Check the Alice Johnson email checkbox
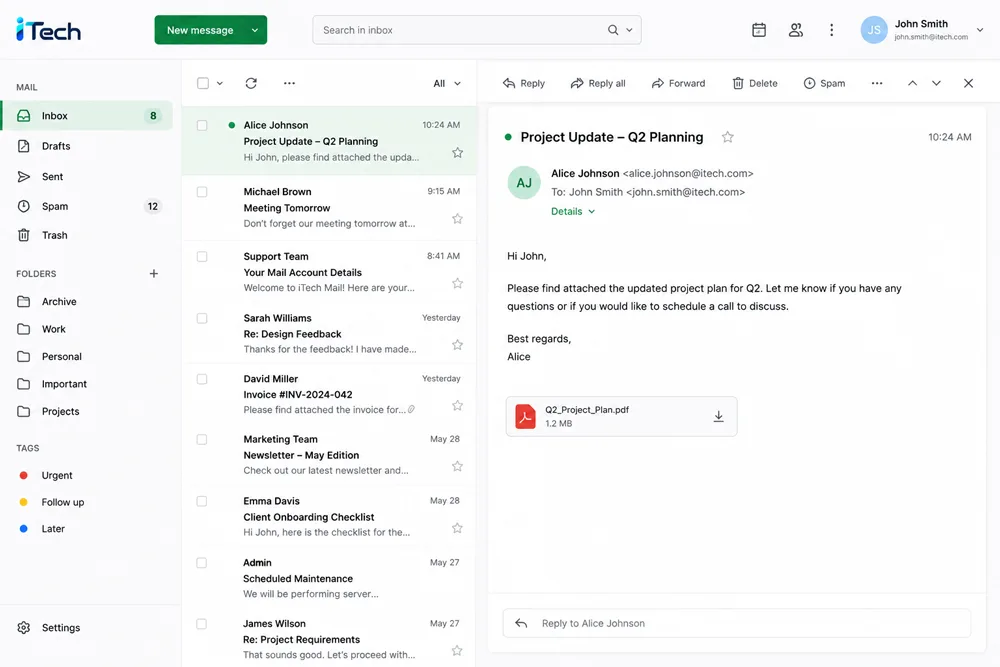The width and height of the screenshot is (1000, 667). pyautogui.click(x=202, y=125)
